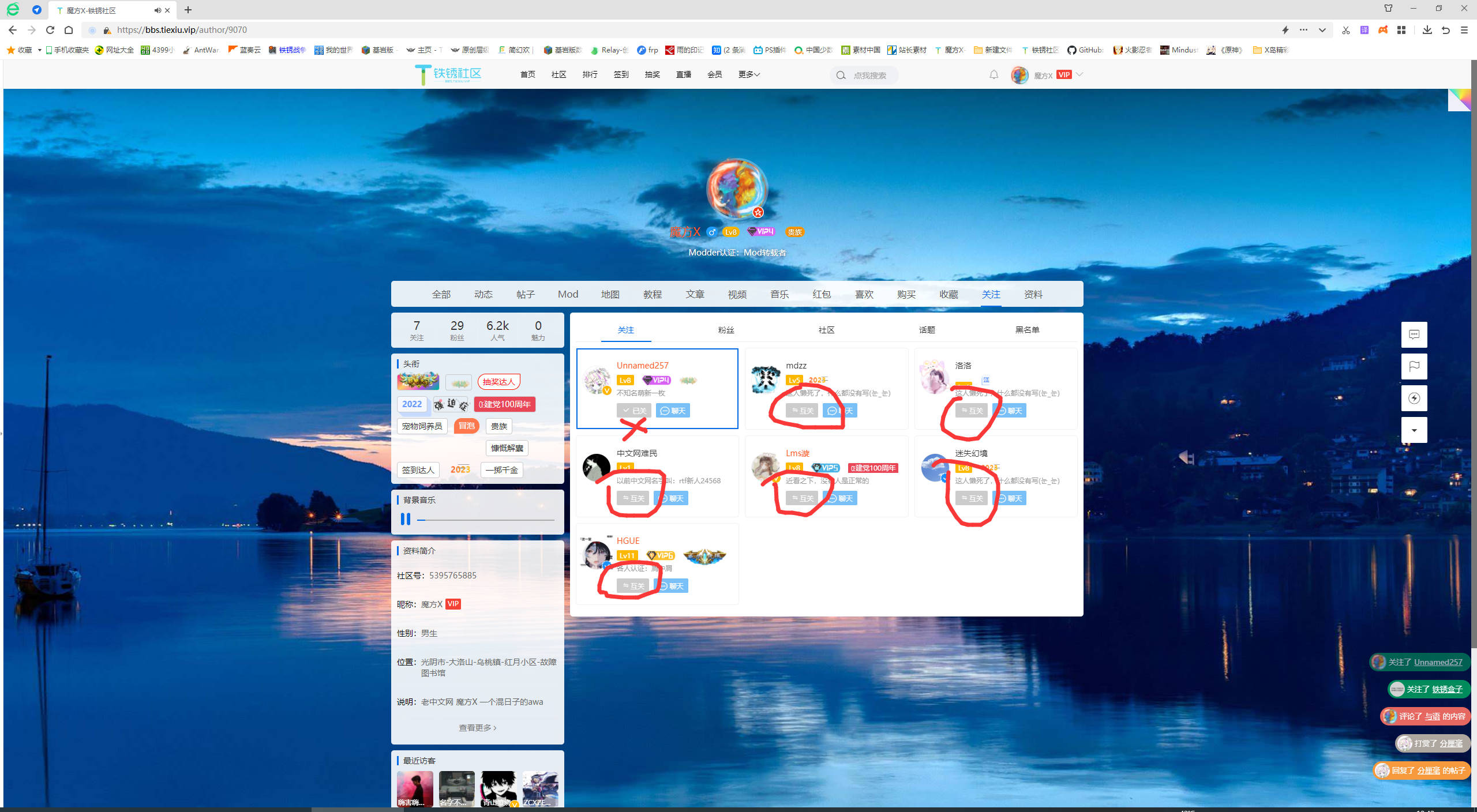This screenshot has width=1477, height=812.
Task: Click the notification bell icon
Action: pyautogui.click(x=994, y=75)
